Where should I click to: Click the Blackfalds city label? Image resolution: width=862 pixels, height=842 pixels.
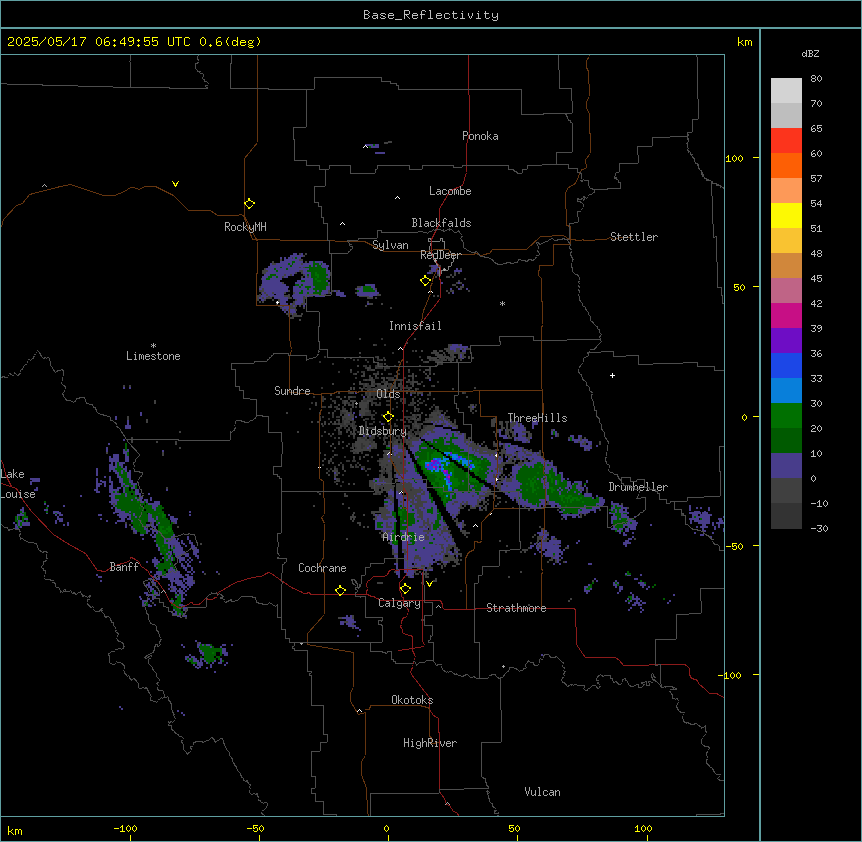click(441, 223)
